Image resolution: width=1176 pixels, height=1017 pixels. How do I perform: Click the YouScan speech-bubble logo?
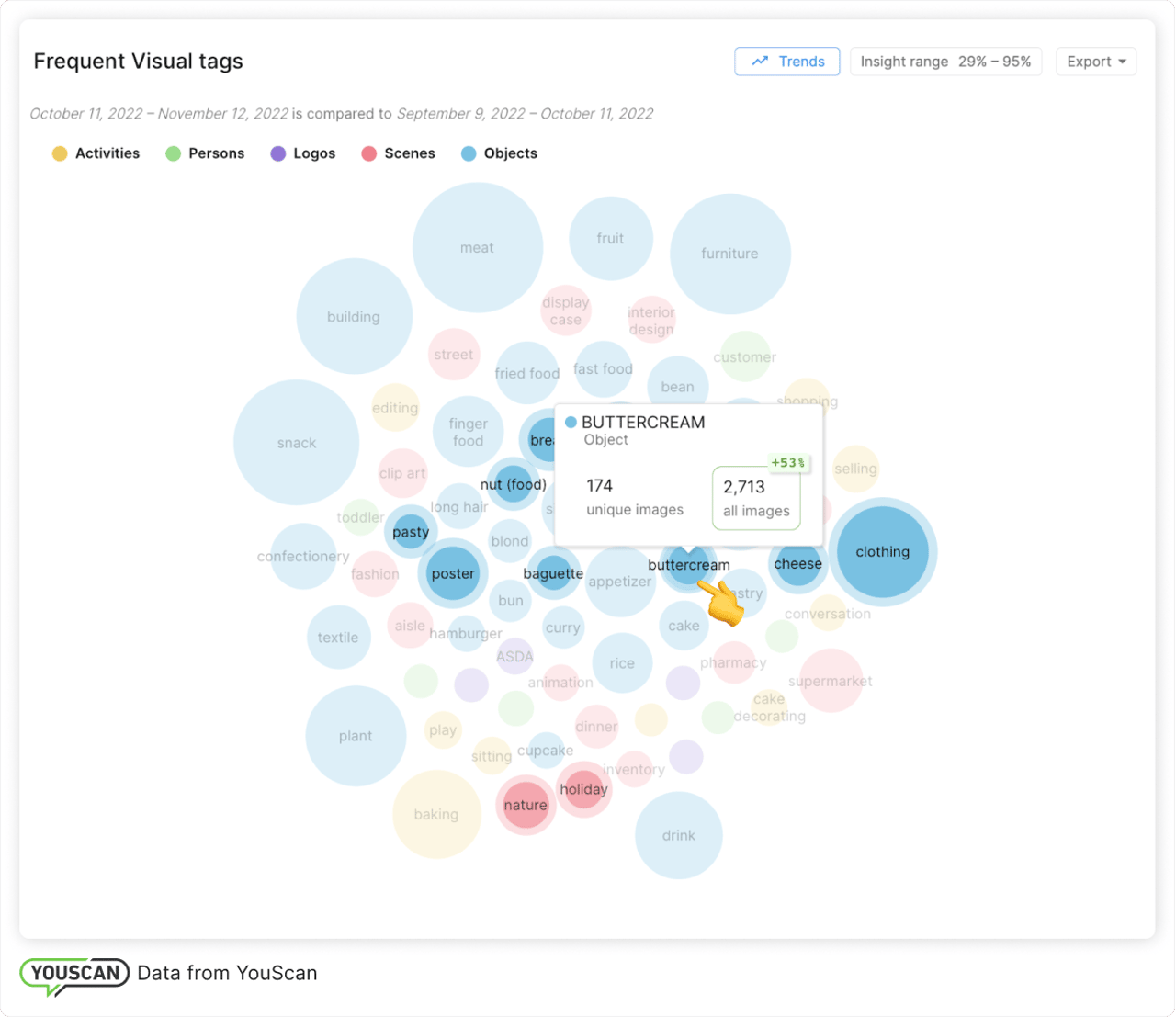click(73, 973)
